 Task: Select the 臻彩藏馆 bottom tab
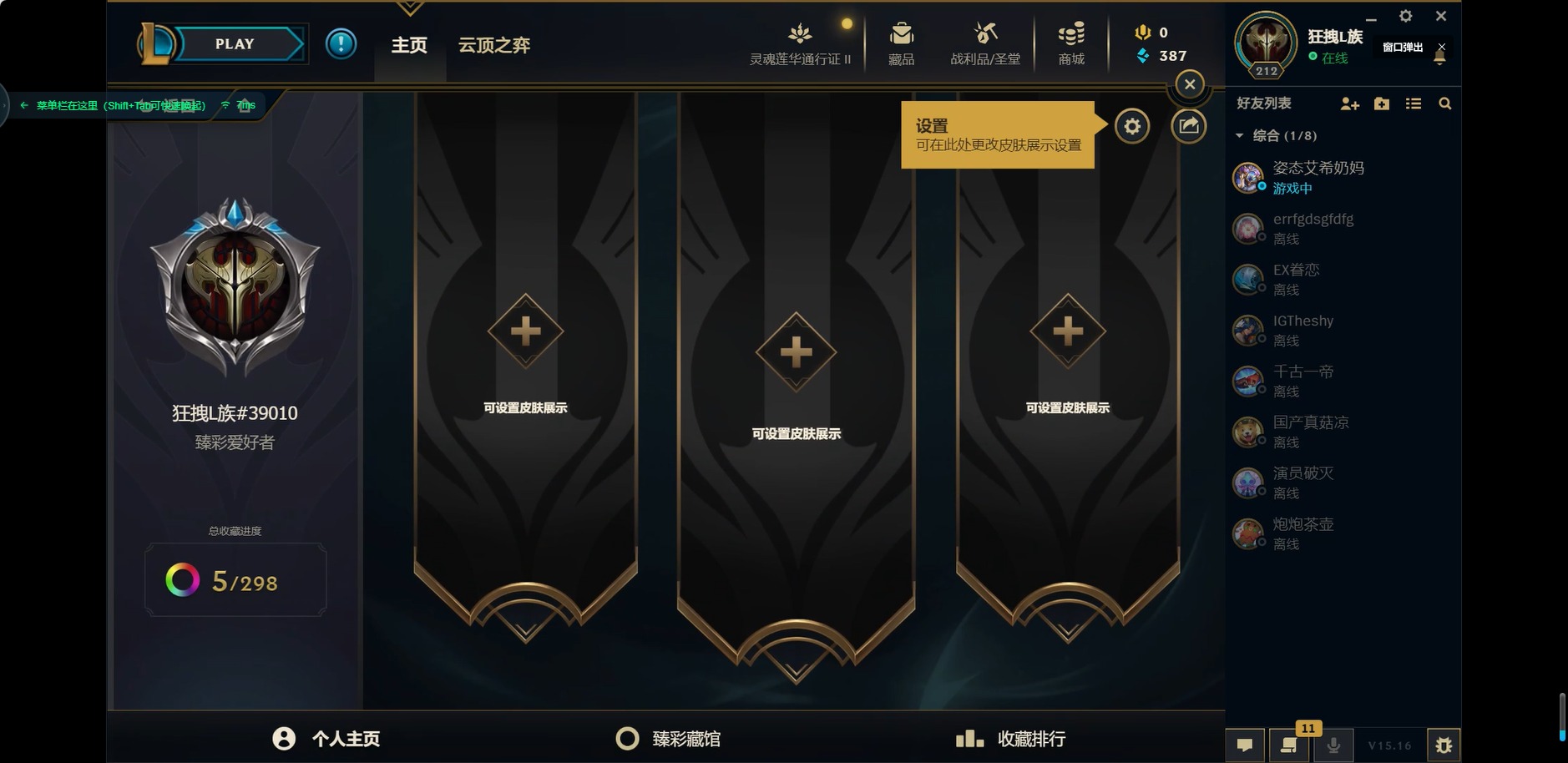click(x=668, y=739)
